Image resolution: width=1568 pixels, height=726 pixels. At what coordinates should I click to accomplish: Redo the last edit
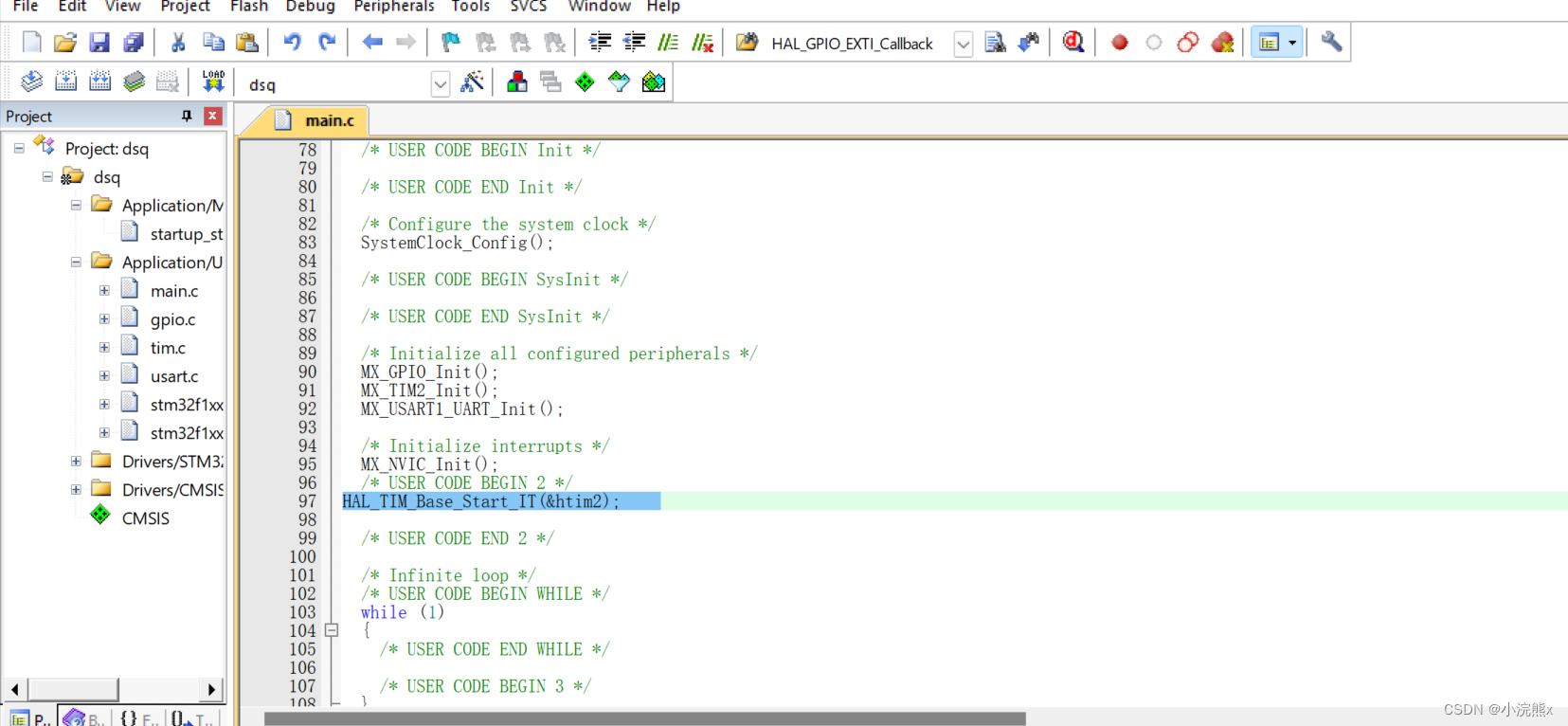pyautogui.click(x=327, y=43)
